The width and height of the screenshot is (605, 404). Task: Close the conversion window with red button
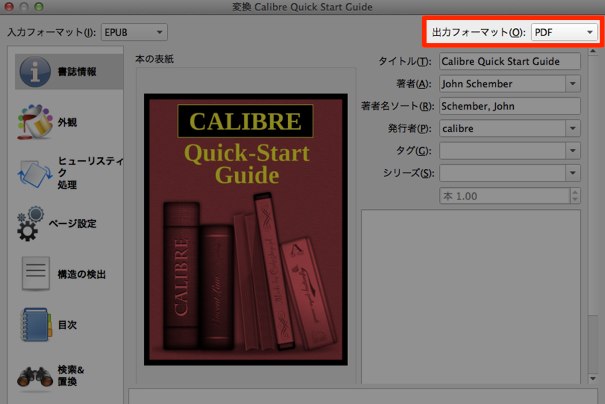pyautogui.click(x=9, y=7)
